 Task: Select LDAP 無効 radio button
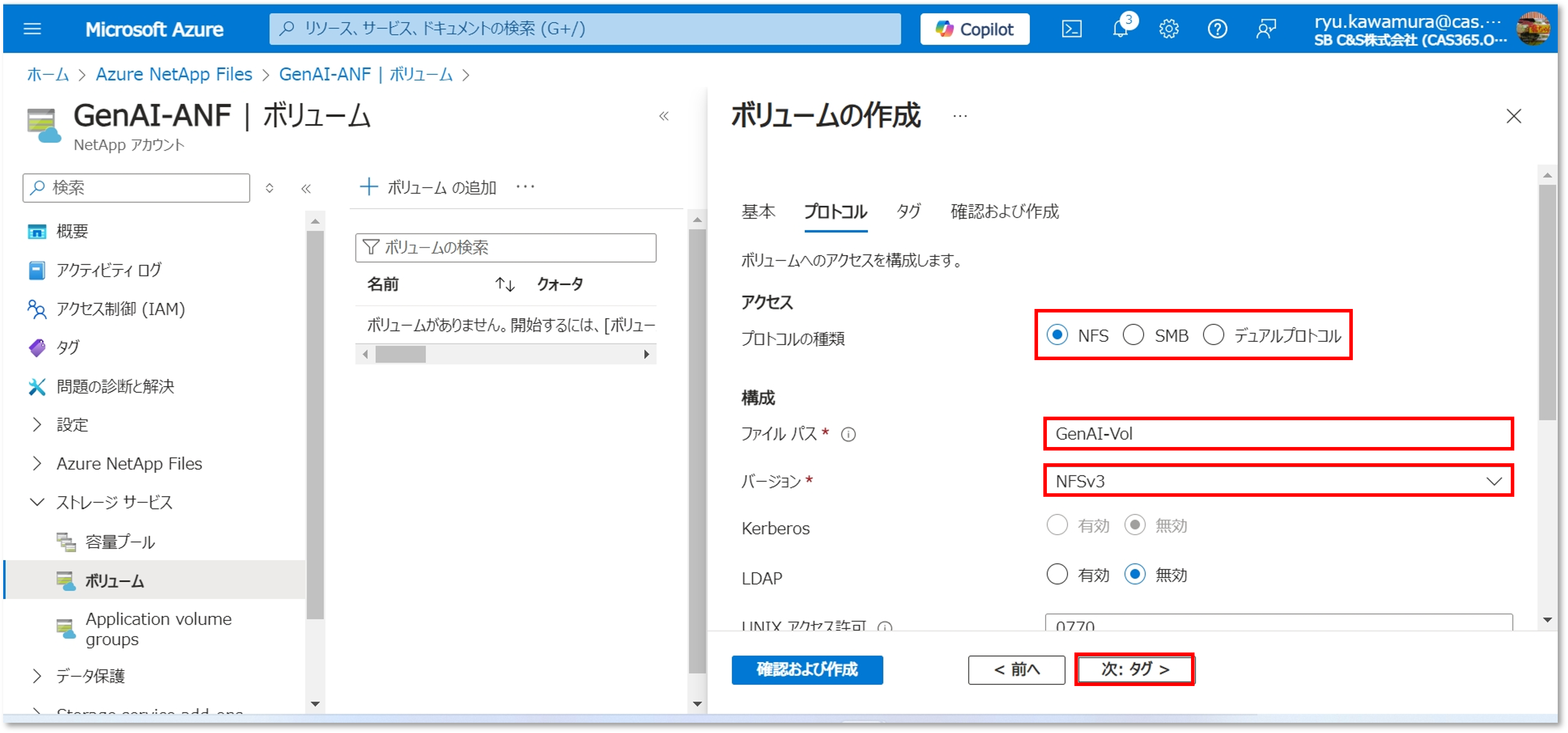[x=1134, y=574]
